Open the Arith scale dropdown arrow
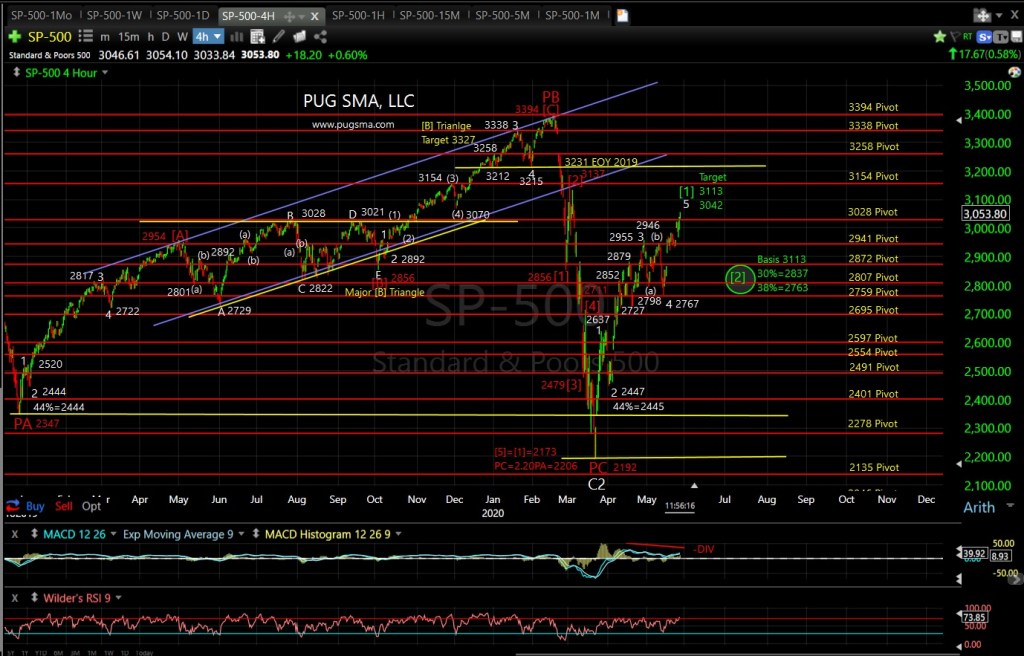 pos(1010,506)
